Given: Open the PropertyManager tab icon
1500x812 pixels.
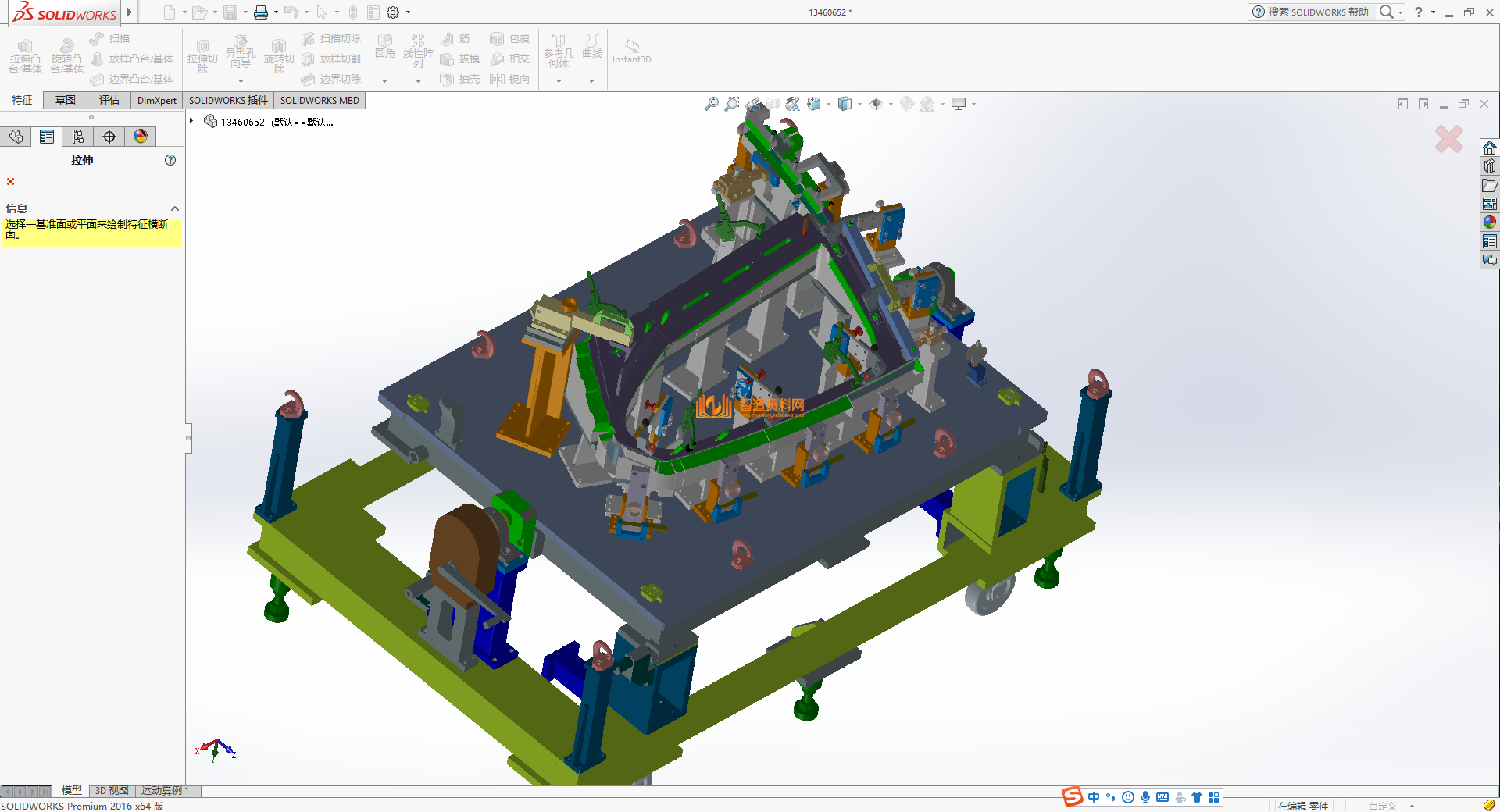Looking at the screenshot, I should [x=47, y=137].
